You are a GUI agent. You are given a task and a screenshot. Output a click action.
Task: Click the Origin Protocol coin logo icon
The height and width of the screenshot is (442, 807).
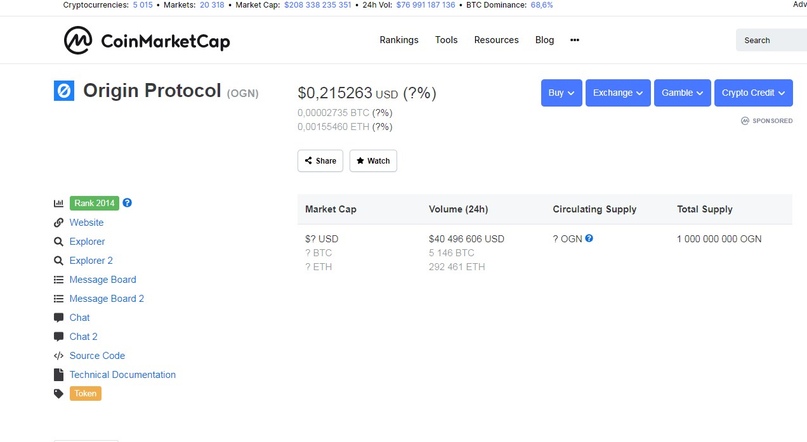[x=64, y=91]
